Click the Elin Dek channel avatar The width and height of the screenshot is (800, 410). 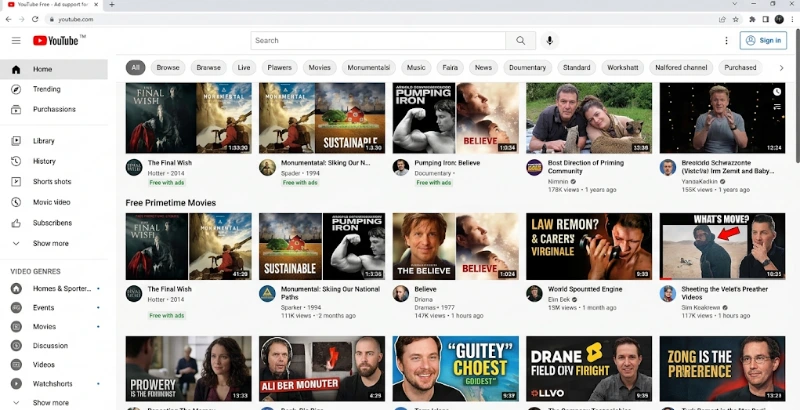(534, 294)
